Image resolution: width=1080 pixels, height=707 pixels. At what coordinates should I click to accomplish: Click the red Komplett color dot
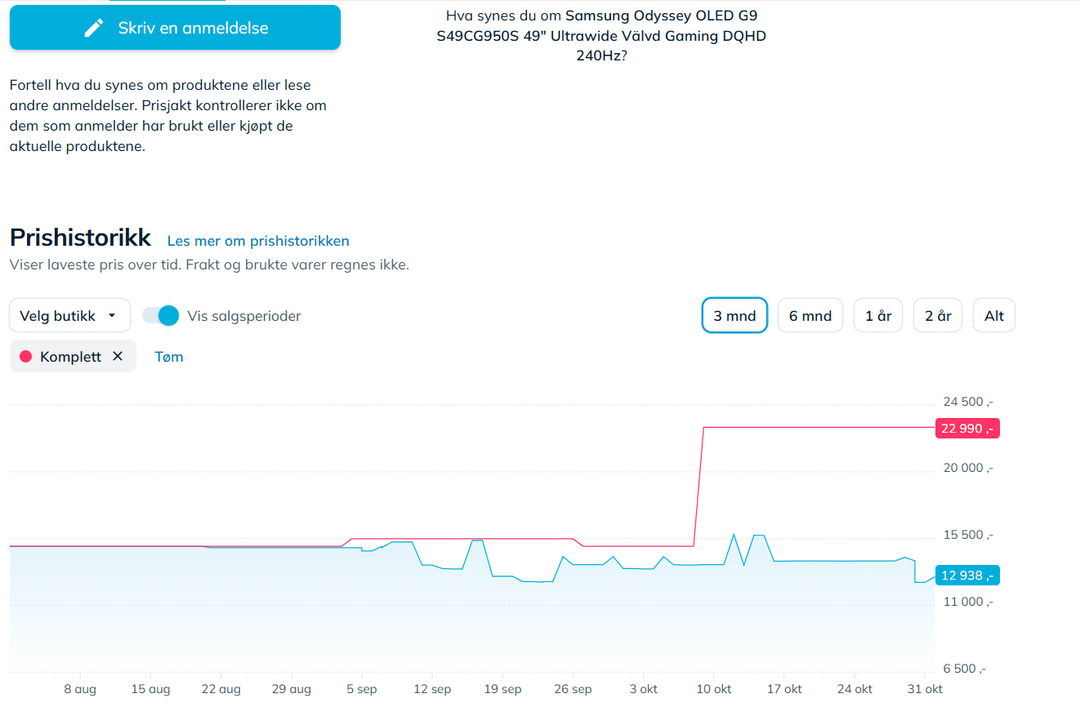coord(26,356)
